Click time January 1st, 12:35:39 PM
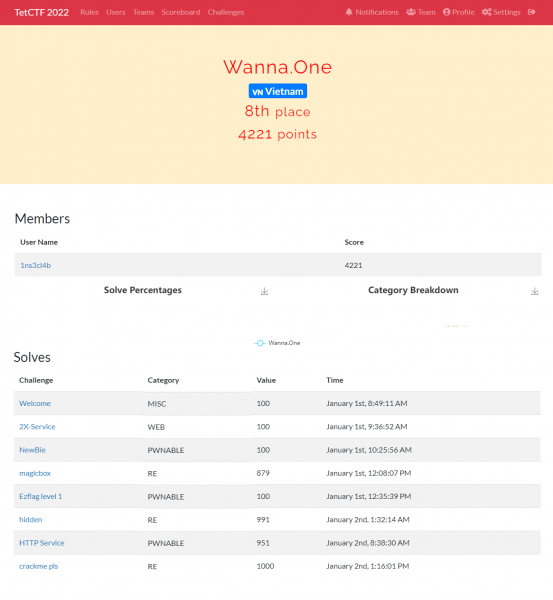This screenshot has width=553, height=600. coord(369,496)
